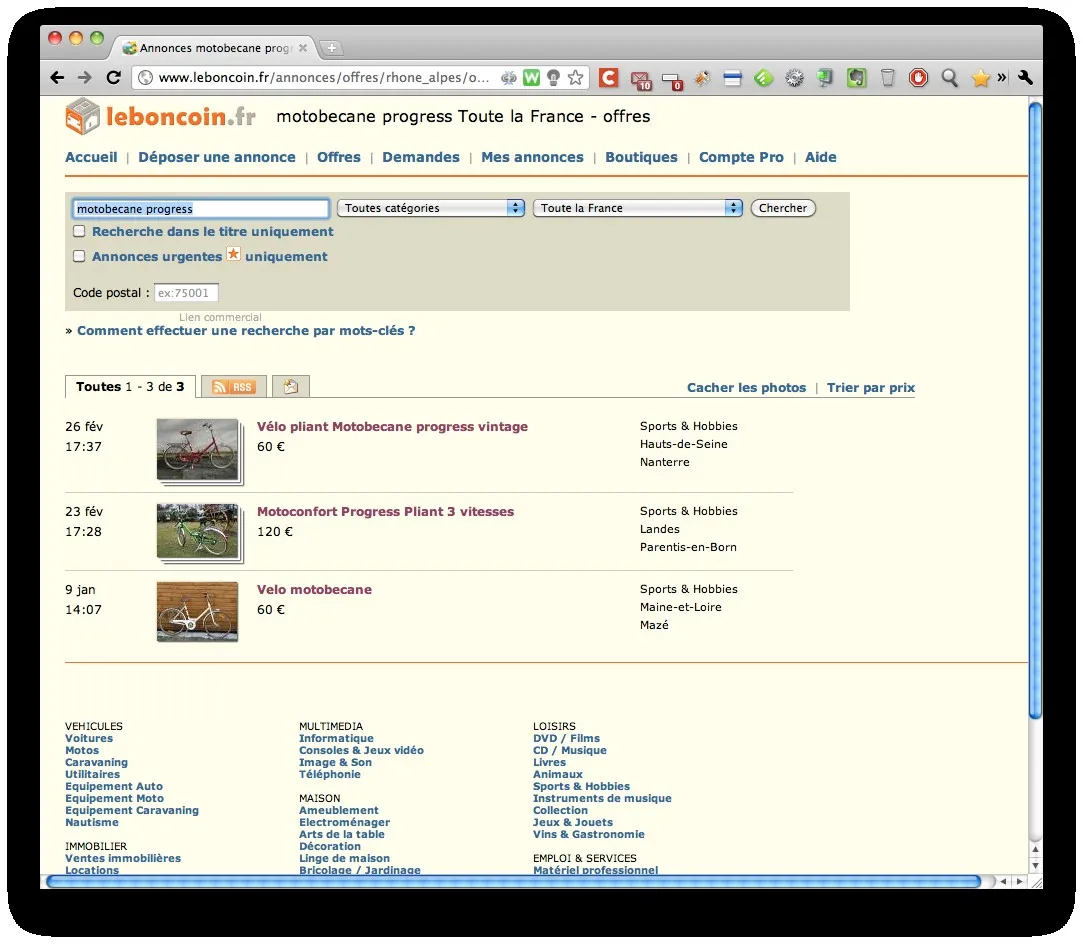Open the DVD / Films footer link
Image resolution: width=1083 pixels, height=944 pixels.
pos(566,738)
